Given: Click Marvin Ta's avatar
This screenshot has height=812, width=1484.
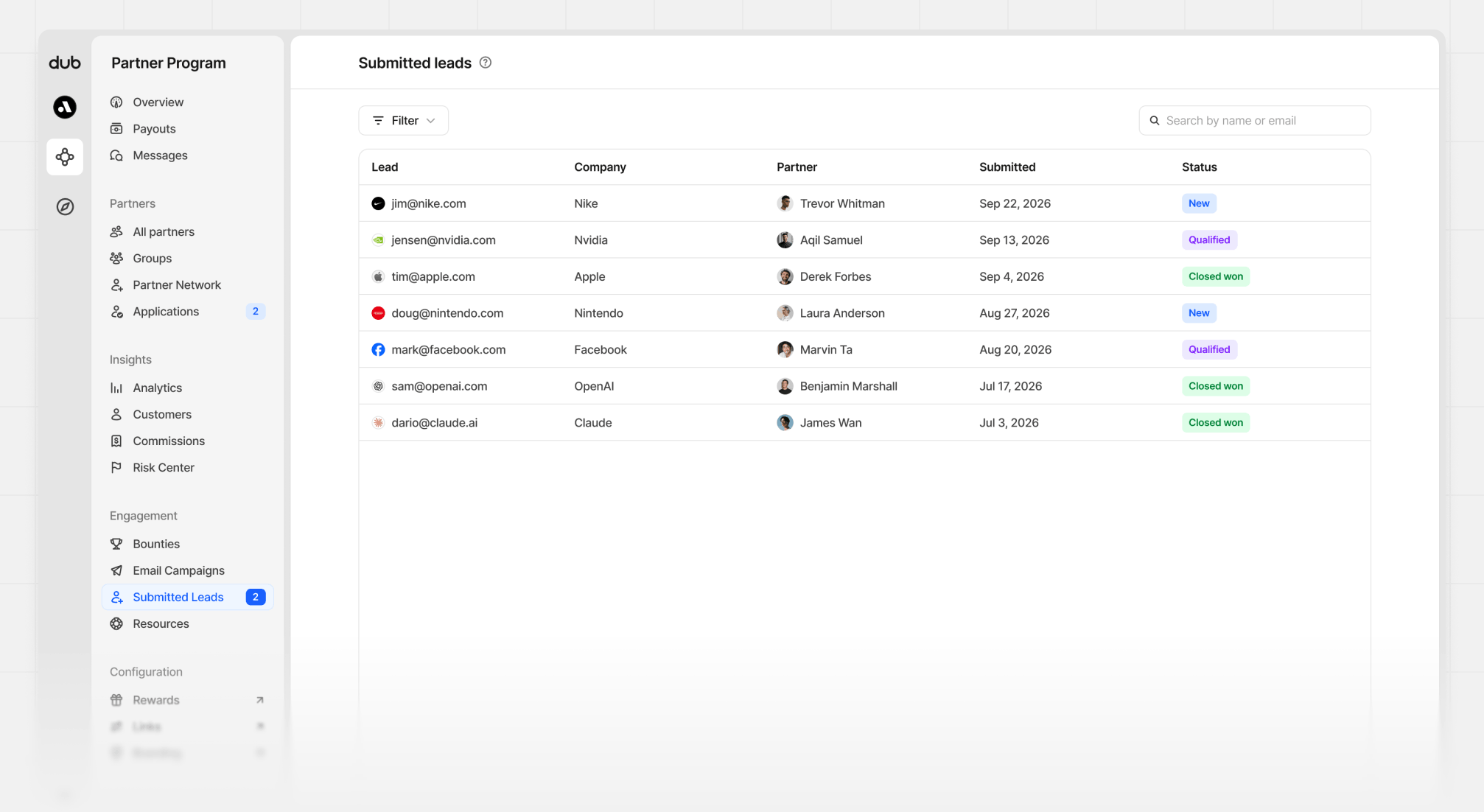Looking at the screenshot, I should (785, 350).
